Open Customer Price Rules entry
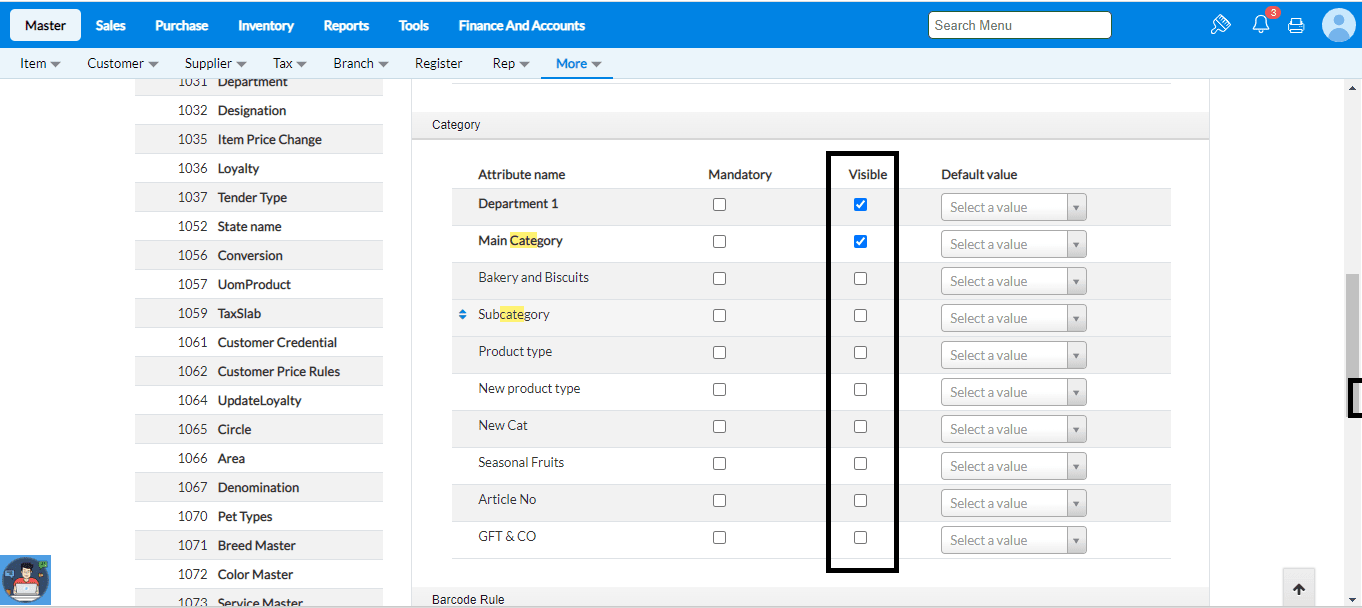Screen dimensions: 1362x608 [x=278, y=371]
